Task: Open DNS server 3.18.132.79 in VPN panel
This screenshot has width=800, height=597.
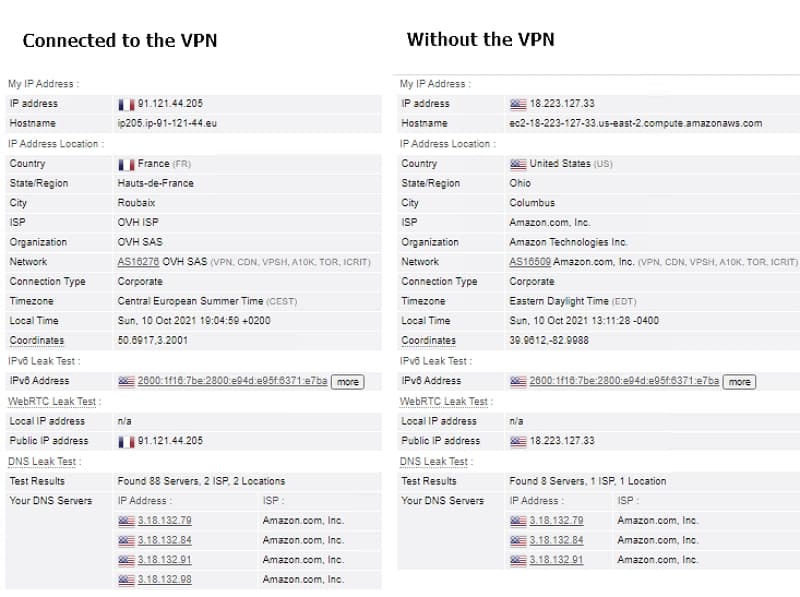Action: pyautogui.click(x=164, y=520)
